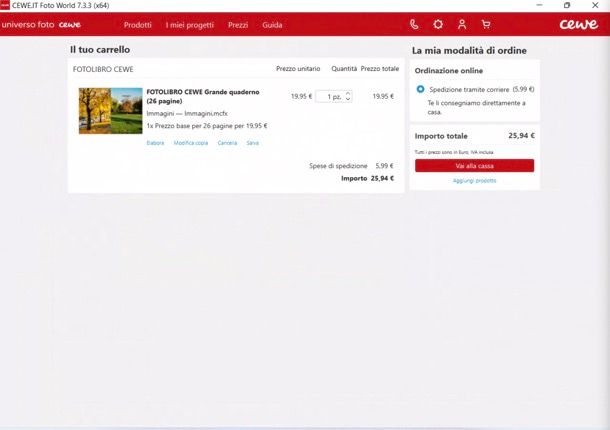Click 1x Prezzo base per 26 pagine text
Screen dimensions: 610x430
tap(207, 126)
